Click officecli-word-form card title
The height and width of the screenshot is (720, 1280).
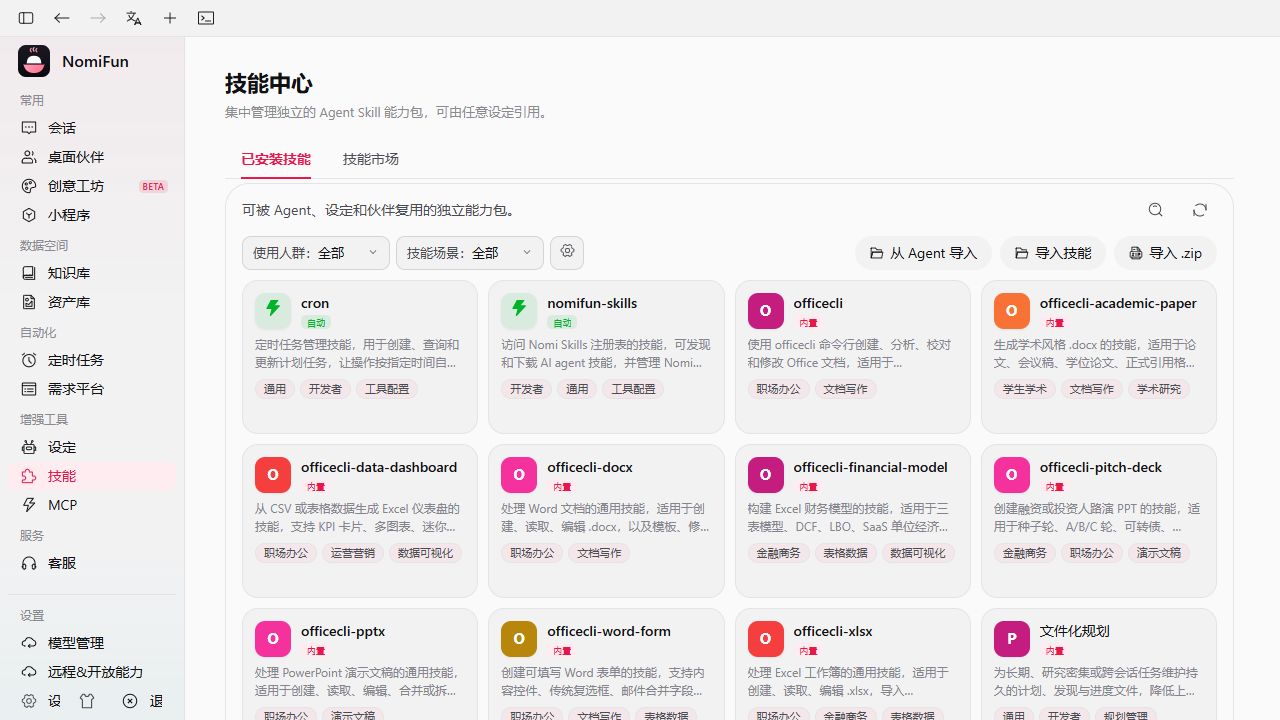609,631
